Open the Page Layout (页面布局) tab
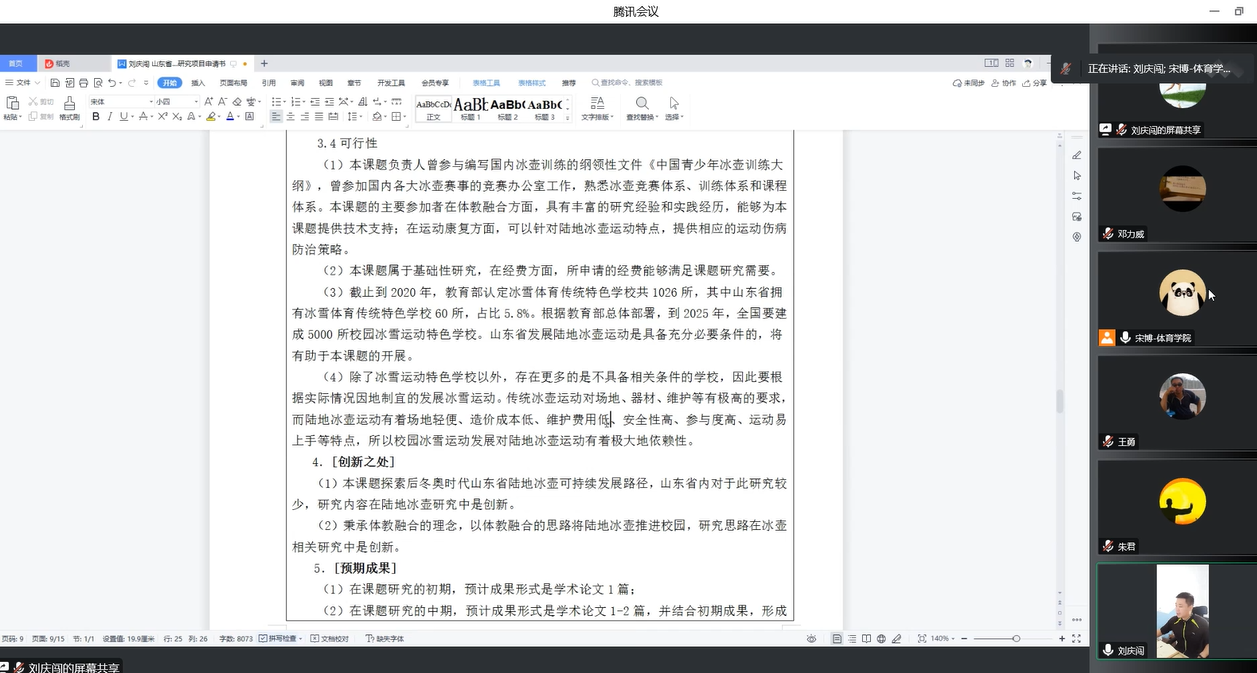The width and height of the screenshot is (1257, 673). [x=233, y=83]
